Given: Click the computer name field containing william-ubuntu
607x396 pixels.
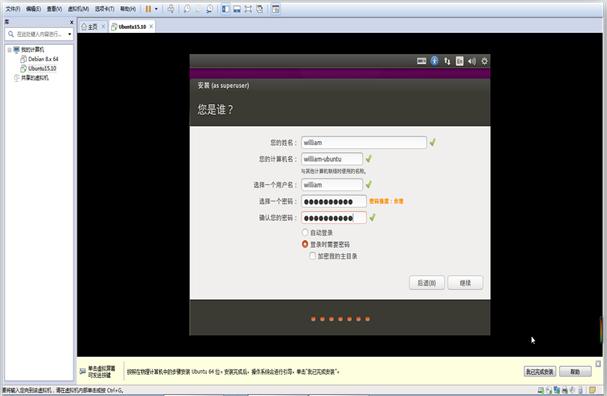Looking at the screenshot, I should [332, 159].
